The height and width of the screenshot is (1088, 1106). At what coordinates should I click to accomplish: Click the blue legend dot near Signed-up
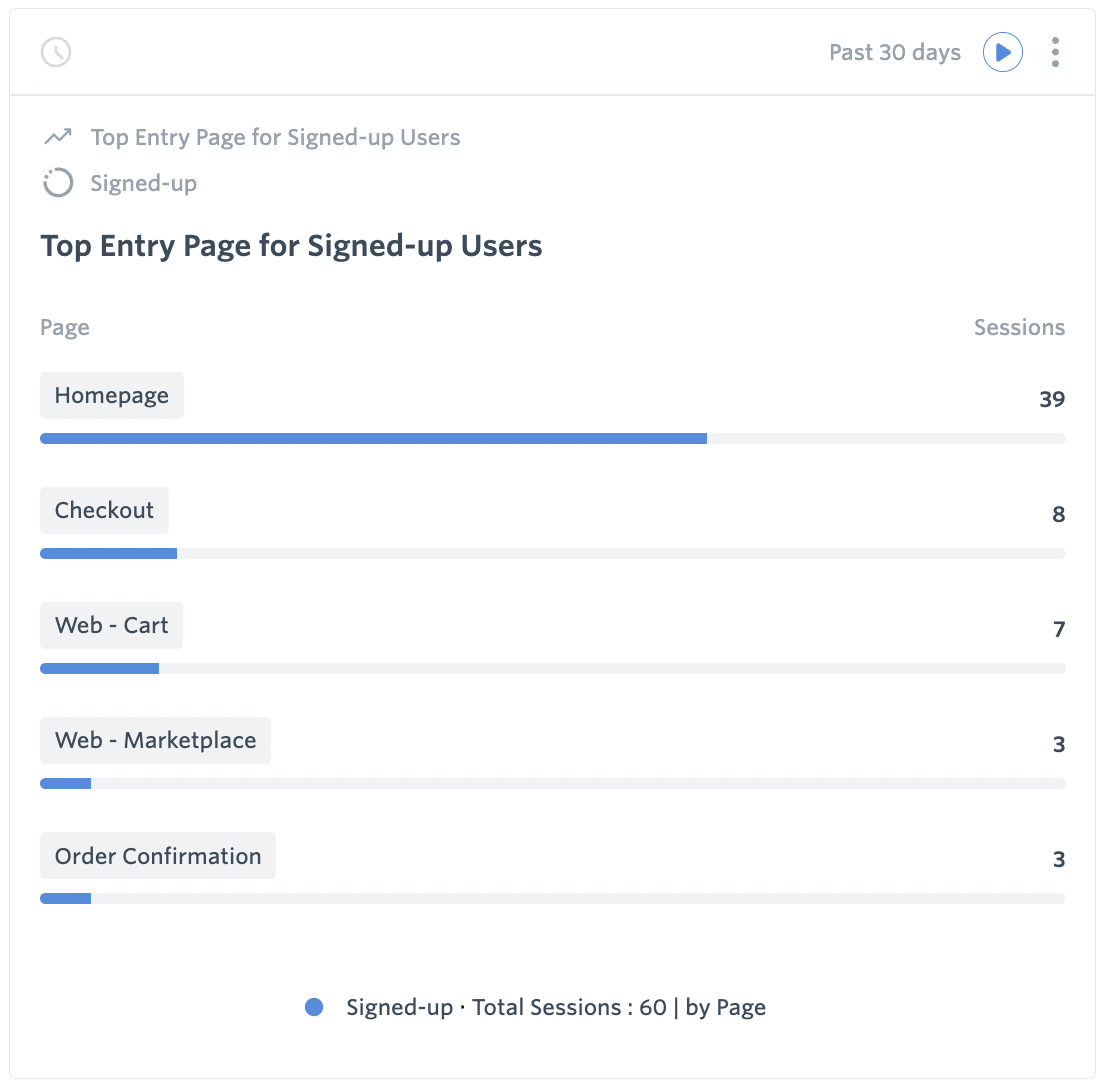click(x=314, y=1008)
